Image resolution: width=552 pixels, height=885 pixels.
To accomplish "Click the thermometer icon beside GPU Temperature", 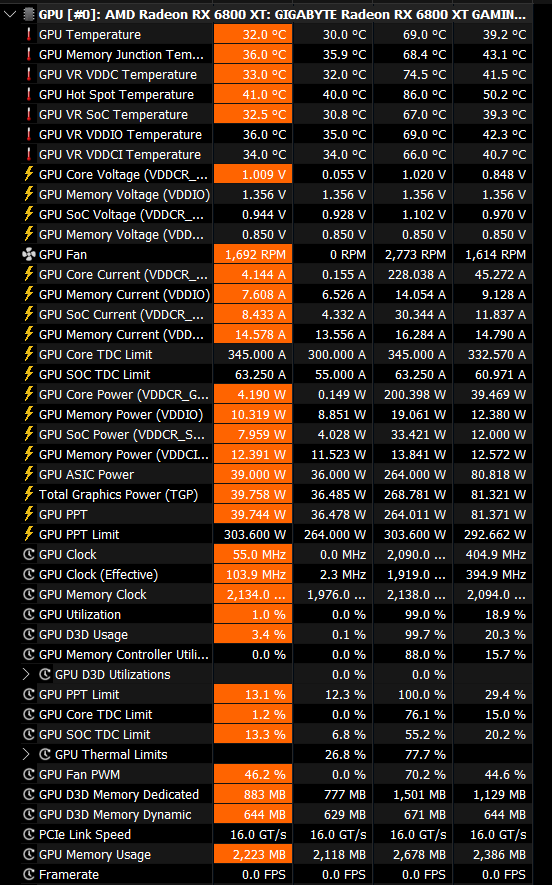I will point(29,34).
